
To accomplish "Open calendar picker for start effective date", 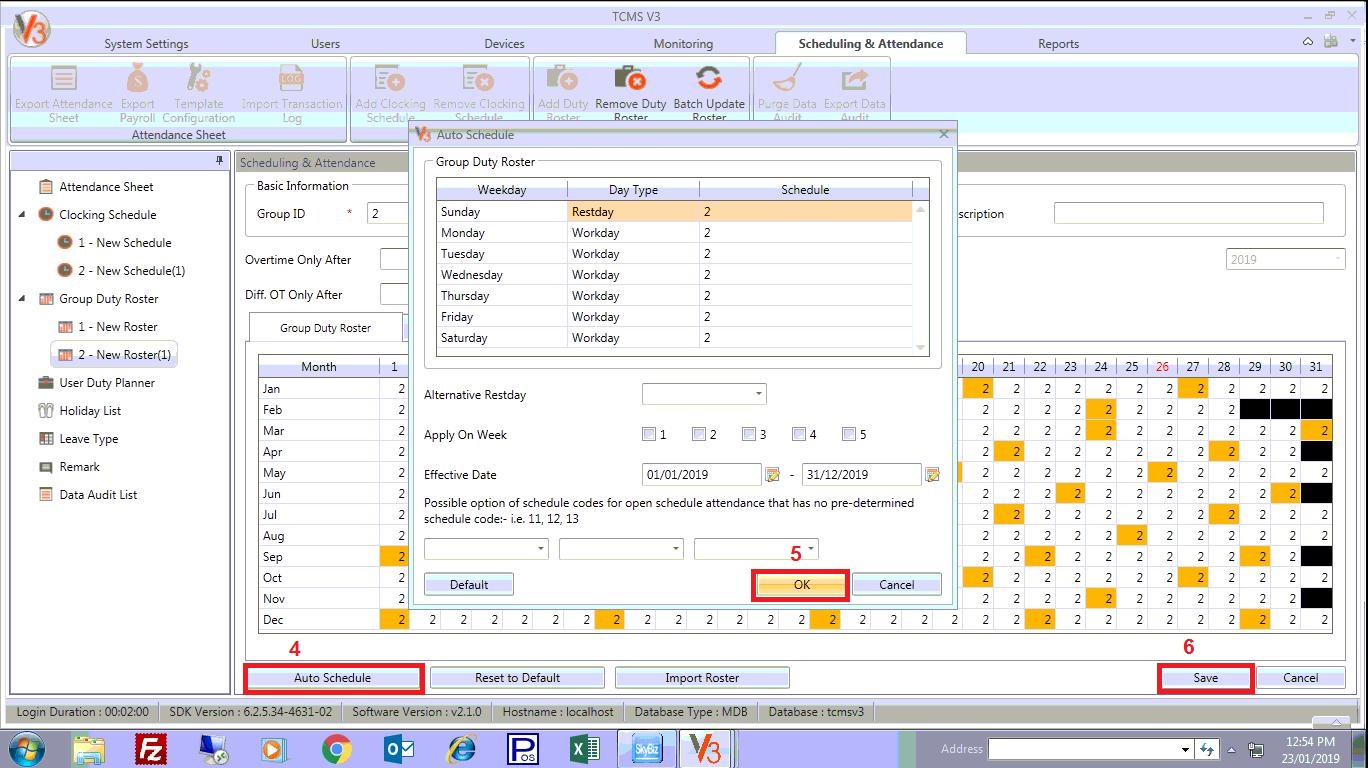I will [772, 475].
